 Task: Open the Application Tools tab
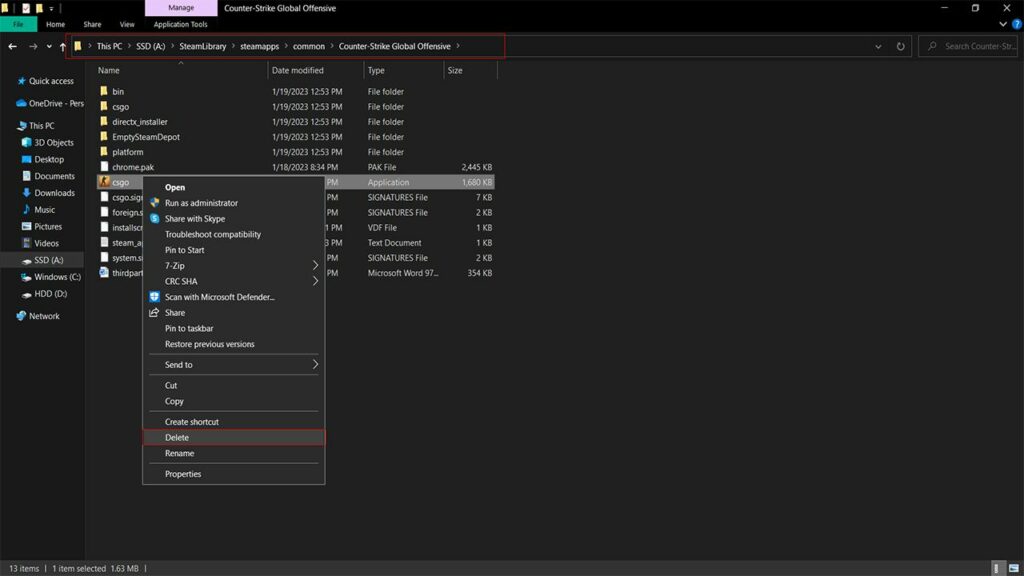[180, 24]
